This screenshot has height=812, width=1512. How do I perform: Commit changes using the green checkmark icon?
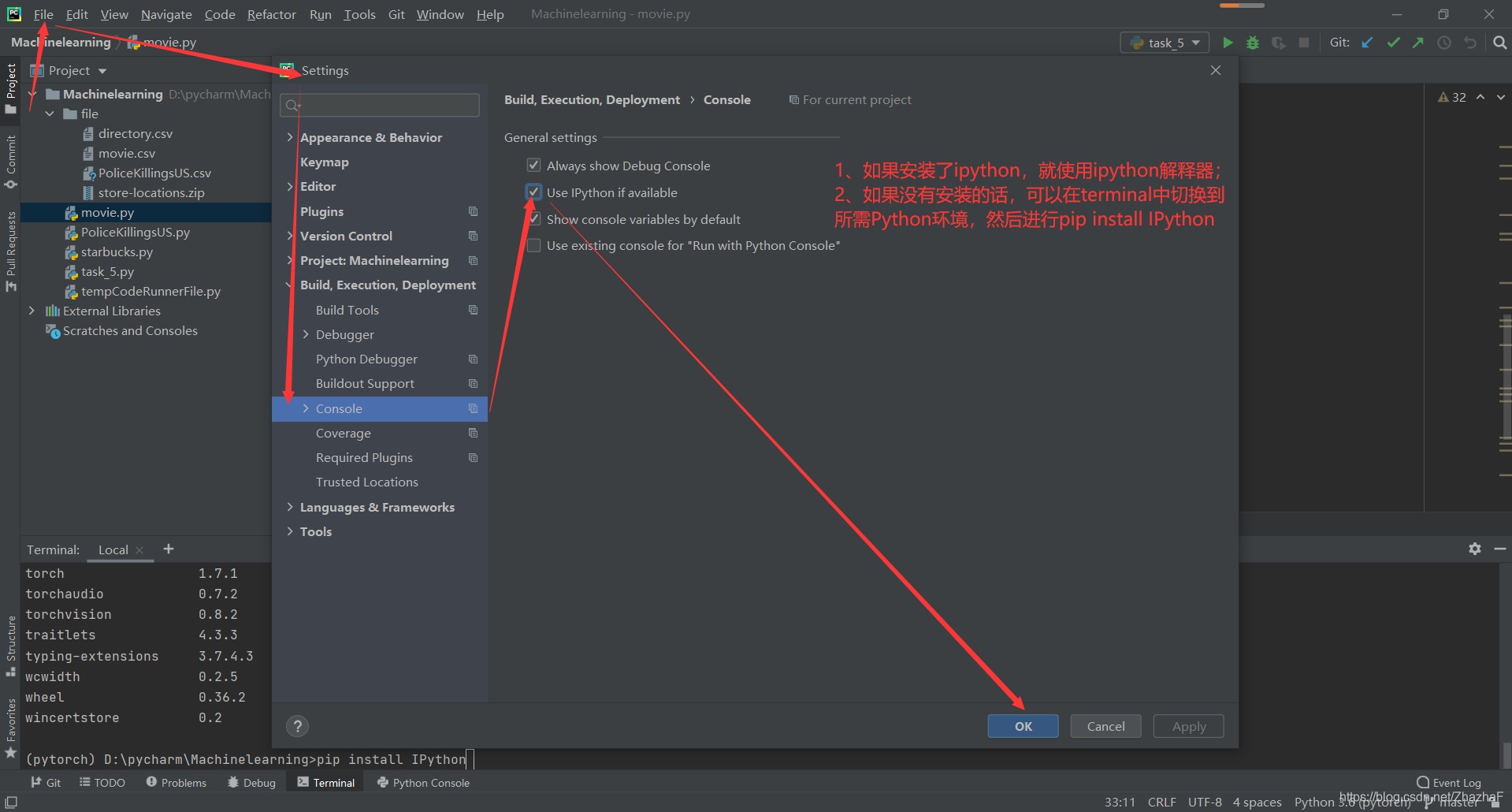click(1393, 43)
